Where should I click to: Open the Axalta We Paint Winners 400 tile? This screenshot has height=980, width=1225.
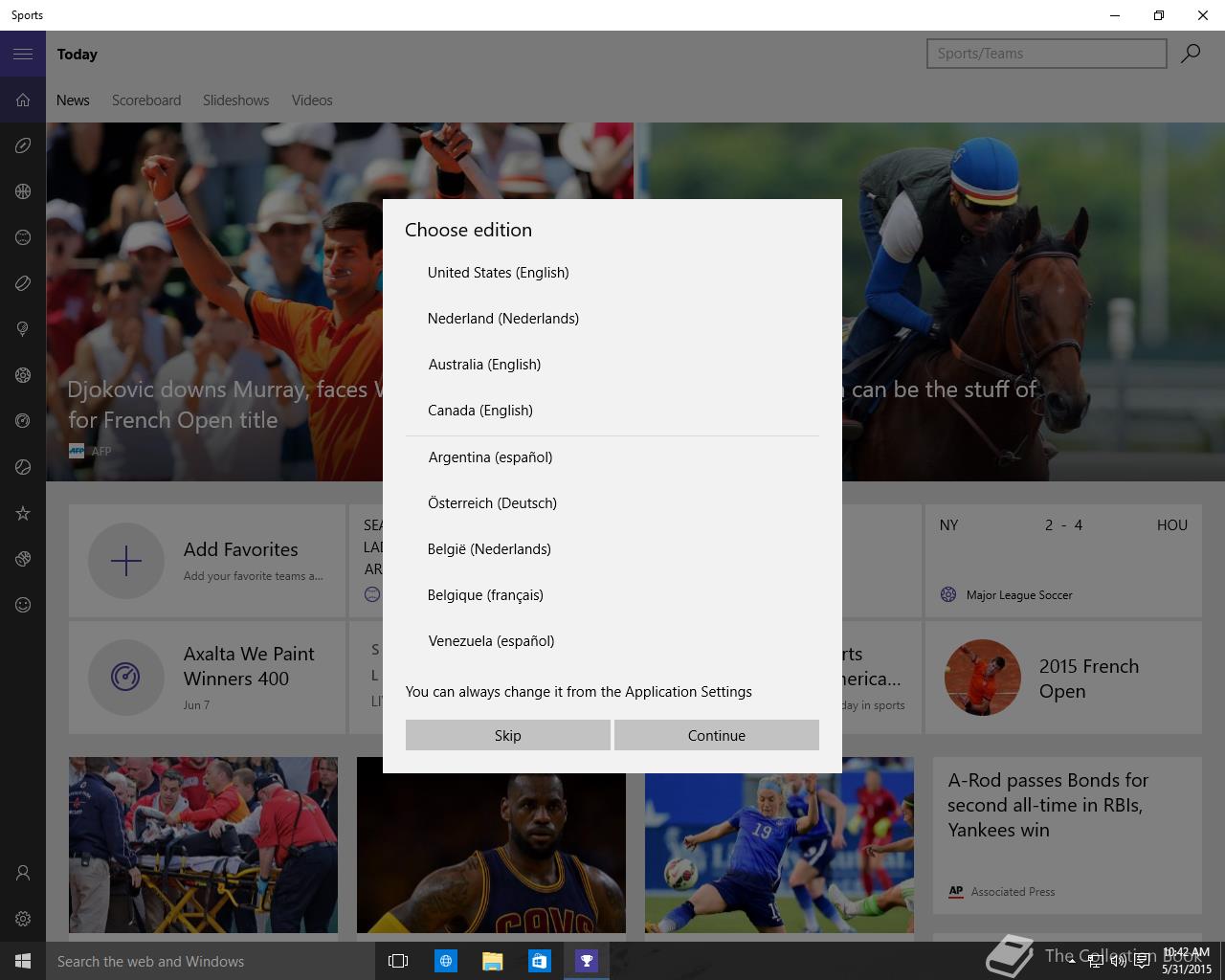point(207,678)
